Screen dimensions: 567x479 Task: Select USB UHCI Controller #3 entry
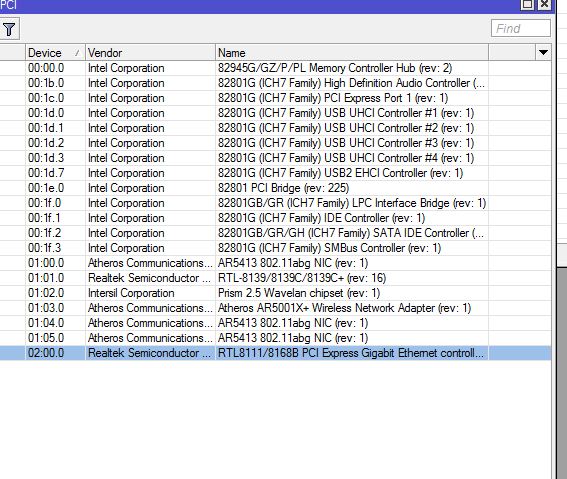point(346,143)
